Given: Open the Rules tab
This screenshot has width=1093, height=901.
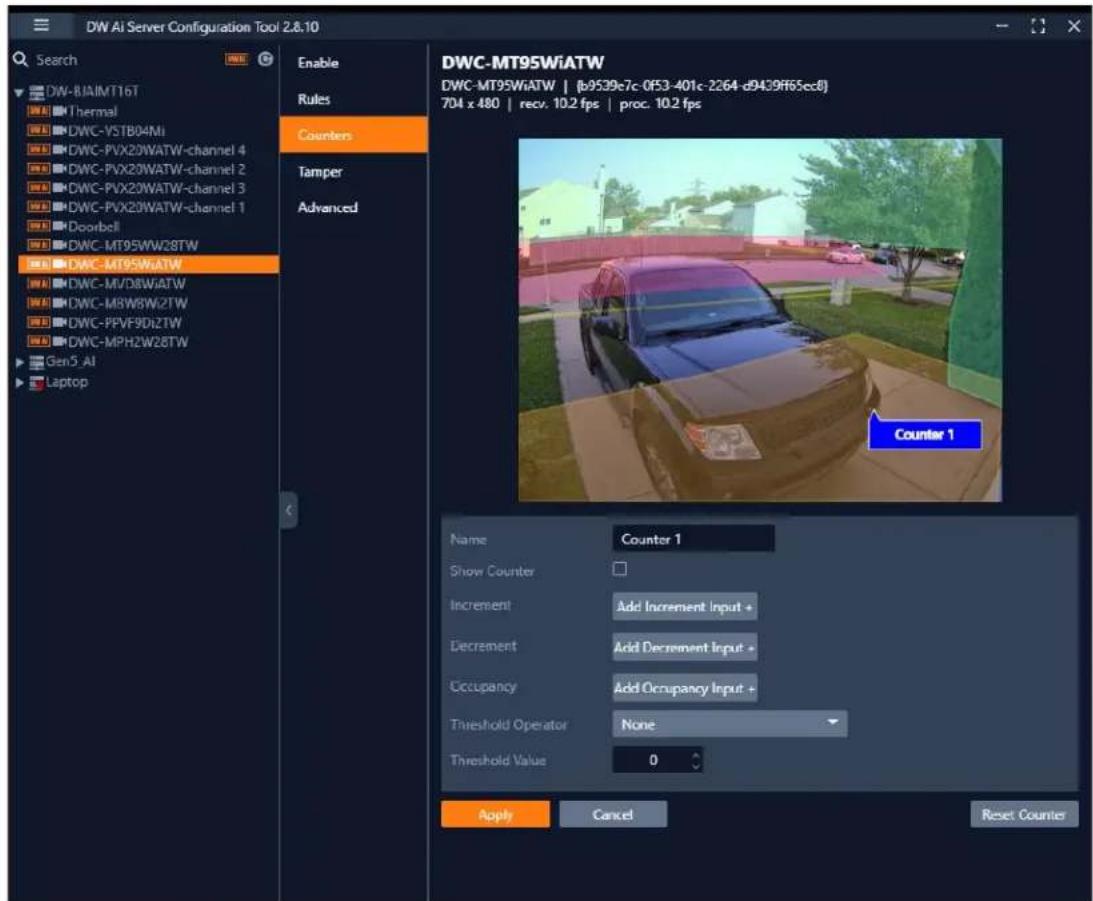Looking at the screenshot, I should (x=353, y=99).
